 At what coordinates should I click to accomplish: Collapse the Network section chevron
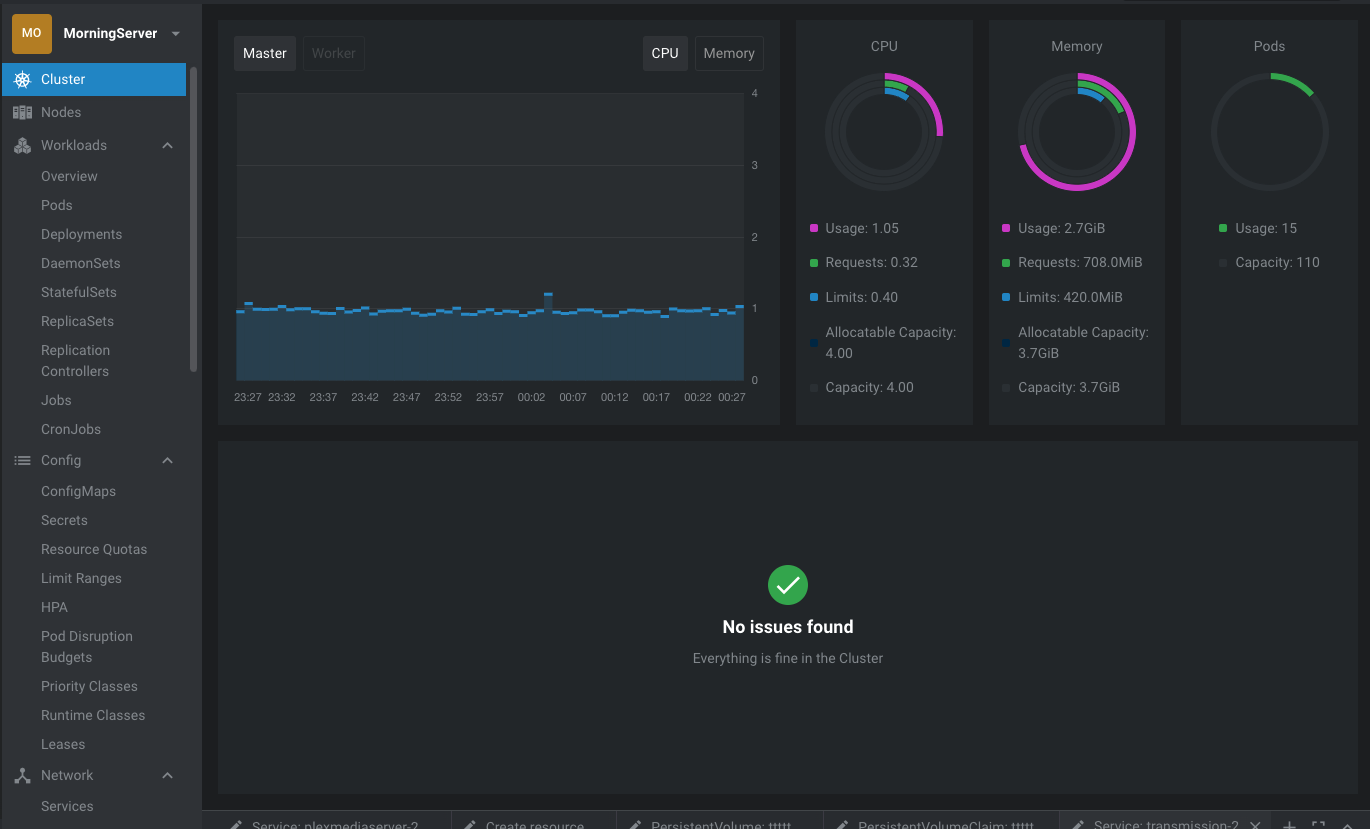pos(168,775)
